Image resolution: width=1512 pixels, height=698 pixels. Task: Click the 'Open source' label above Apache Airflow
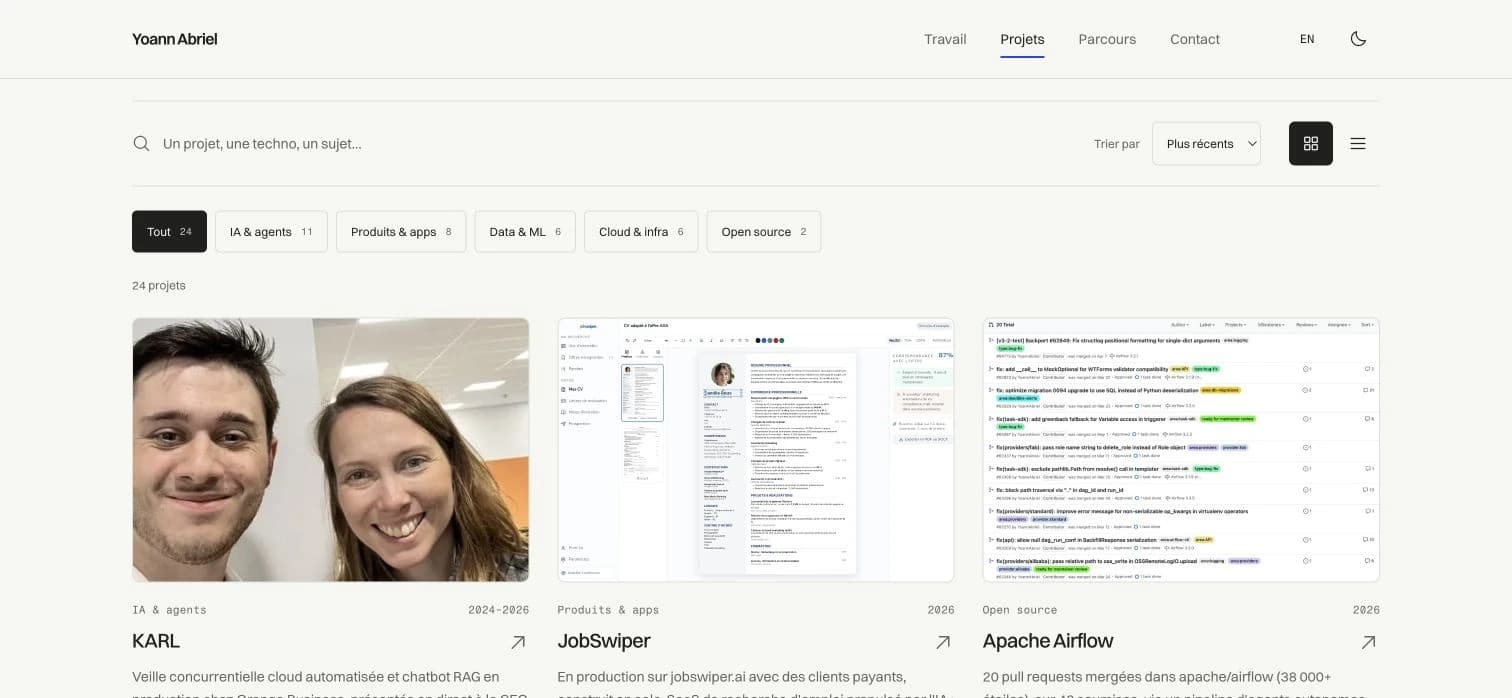pos(1020,610)
